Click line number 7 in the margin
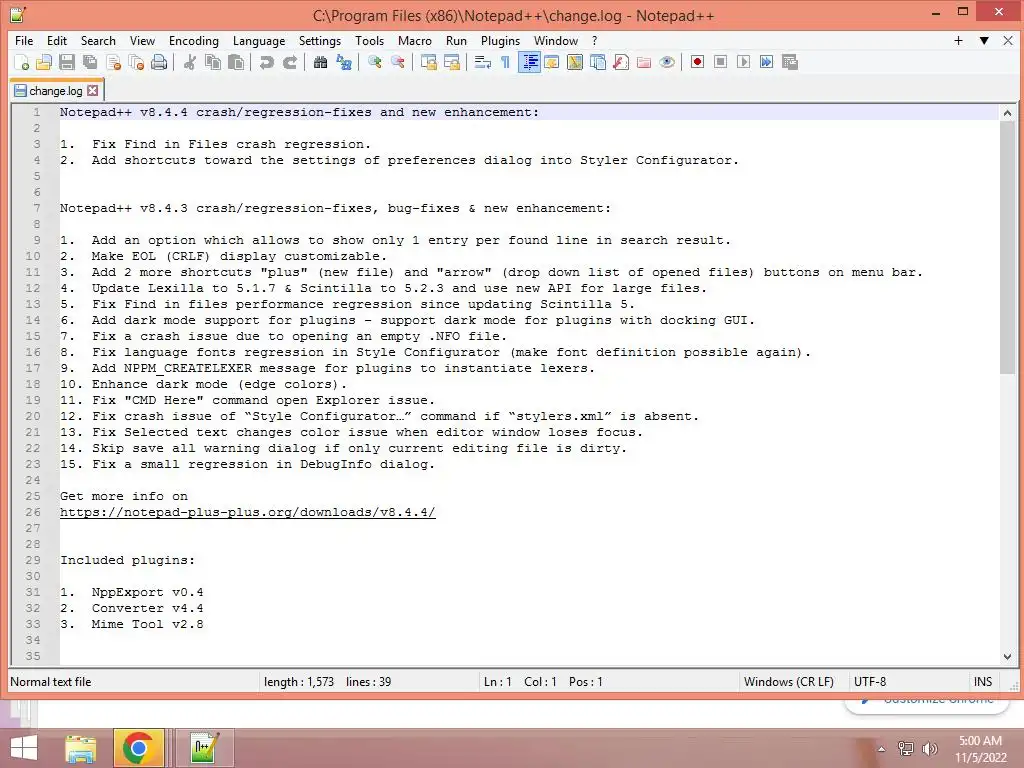The height and width of the screenshot is (768, 1024). coord(37,208)
